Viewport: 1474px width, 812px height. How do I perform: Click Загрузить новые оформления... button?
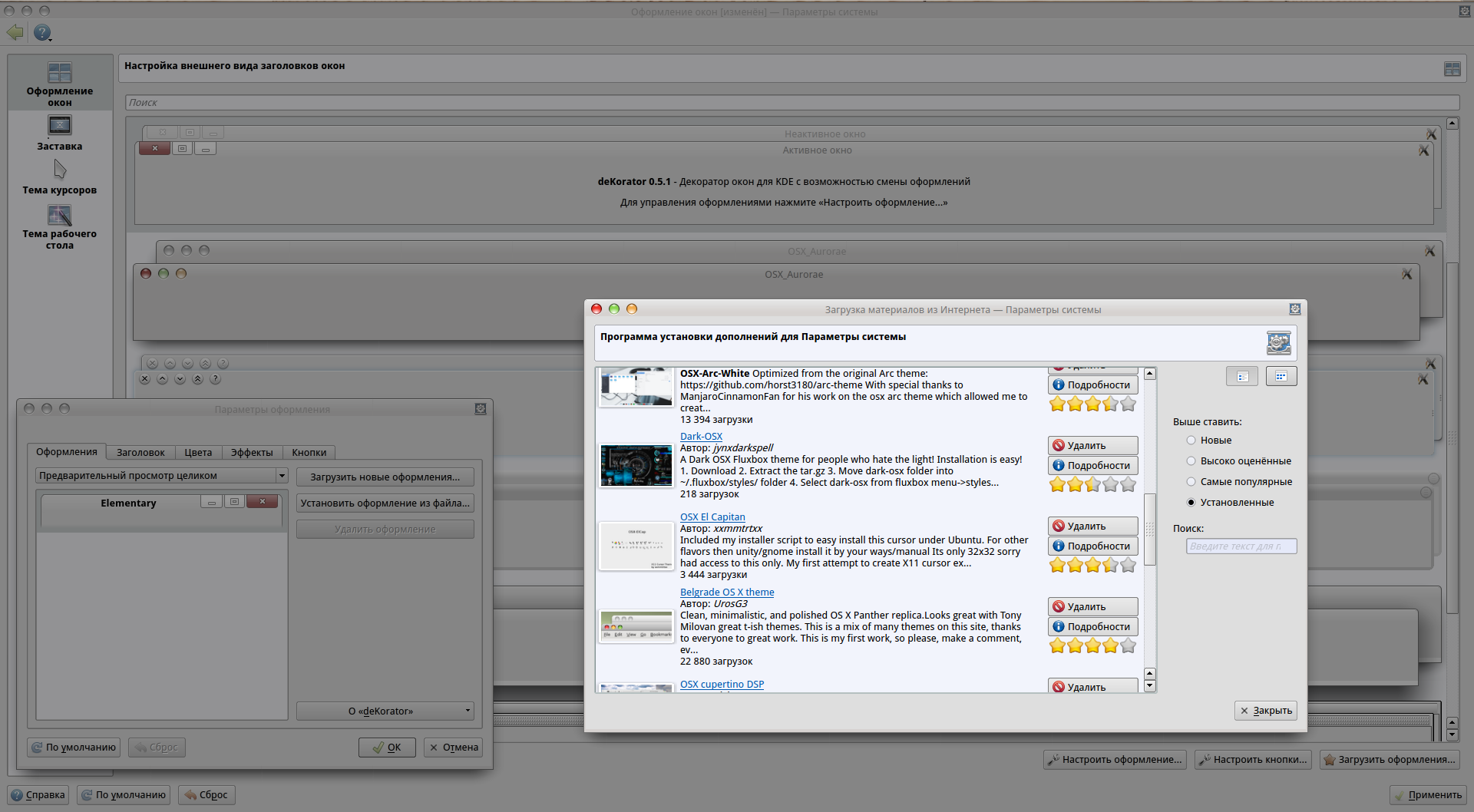[385, 477]
